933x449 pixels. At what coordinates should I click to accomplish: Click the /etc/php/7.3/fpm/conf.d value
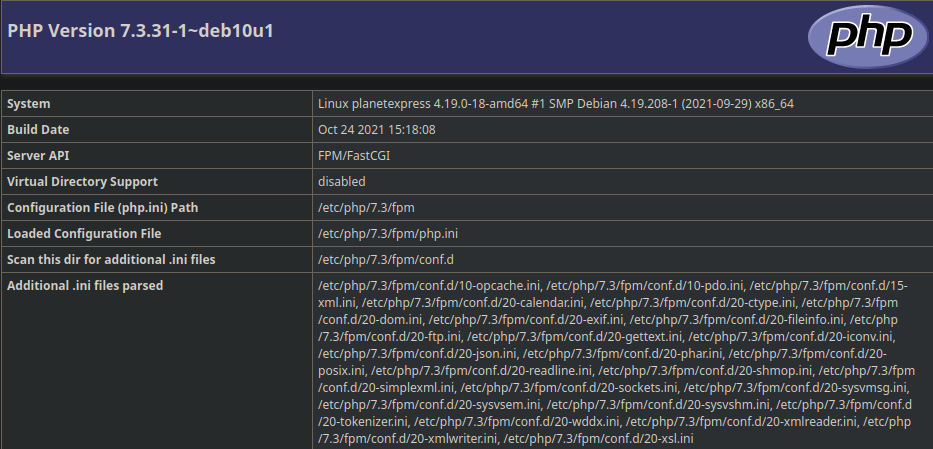coord(386,260)
